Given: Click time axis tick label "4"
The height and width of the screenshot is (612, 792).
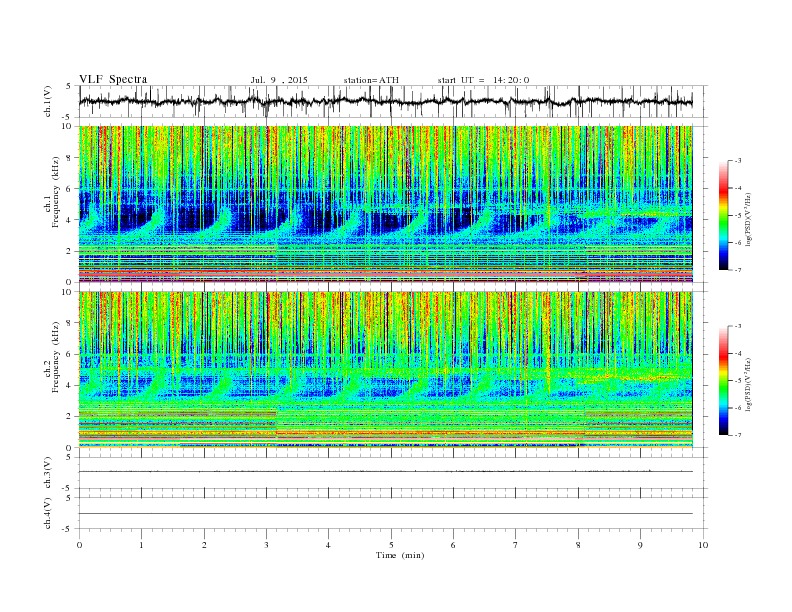Looking at the screenshot, I should click(328, 545).
